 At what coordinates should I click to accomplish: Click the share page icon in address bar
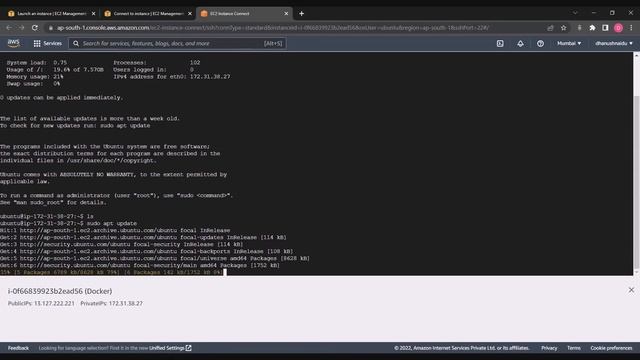pos(551,28)
